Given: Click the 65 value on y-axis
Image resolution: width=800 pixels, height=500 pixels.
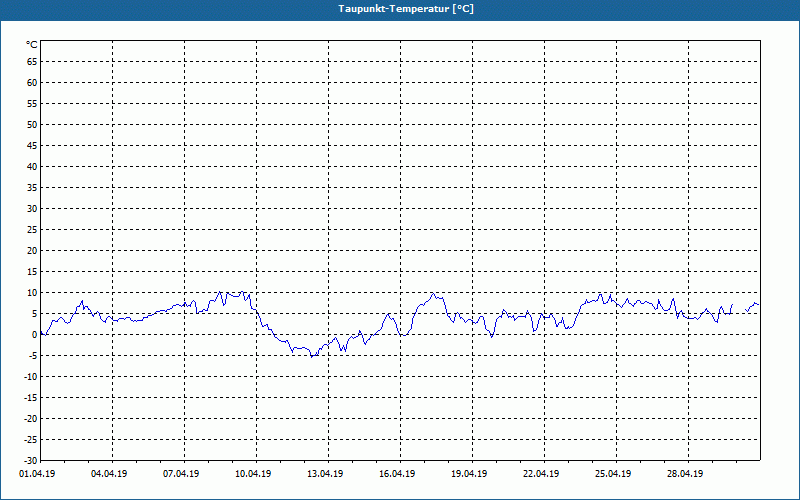Looking at the screenshot, I should (32, 61).
